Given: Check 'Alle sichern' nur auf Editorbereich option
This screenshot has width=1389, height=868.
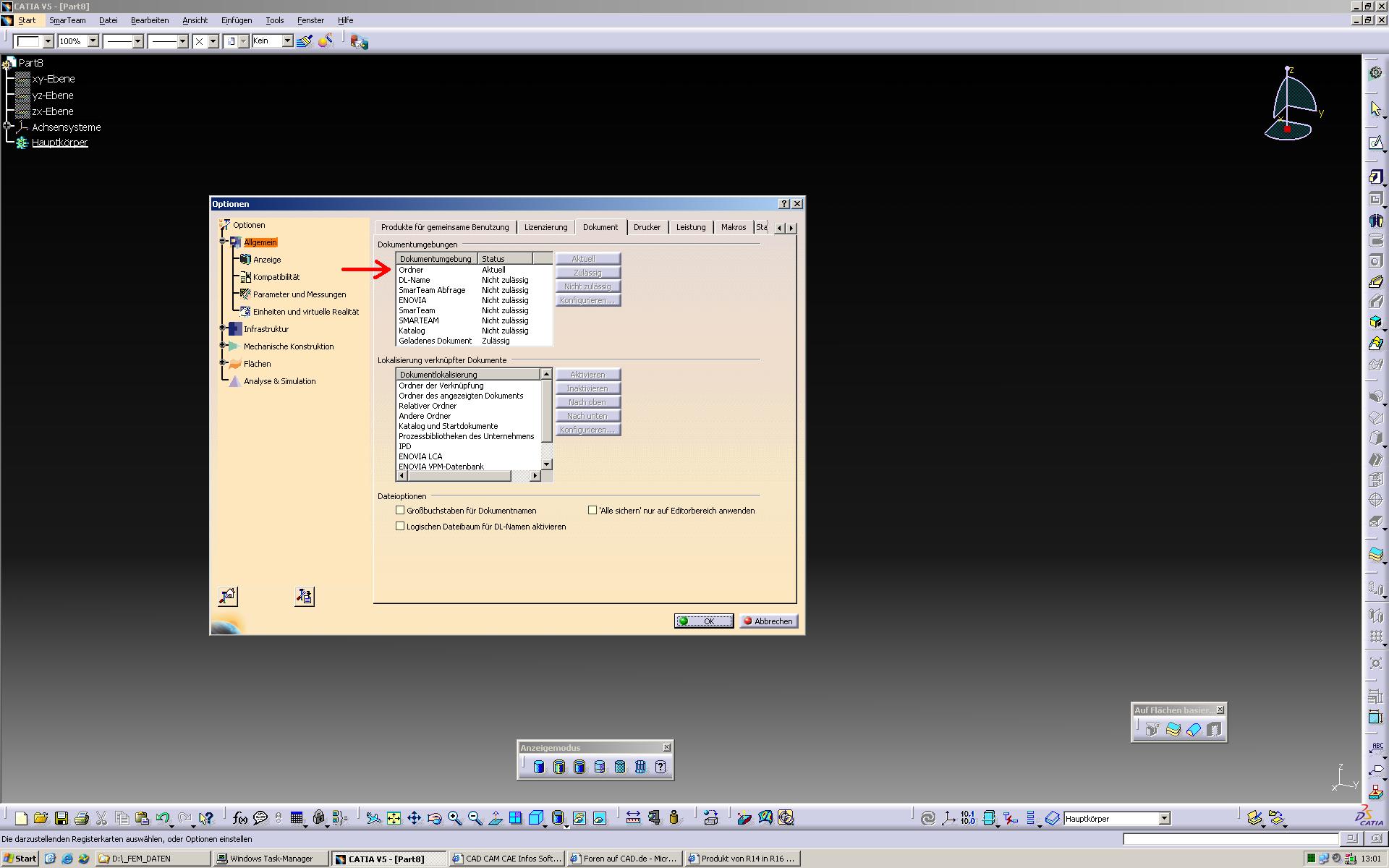Looking at the screenshot, I should click(592, 510).
